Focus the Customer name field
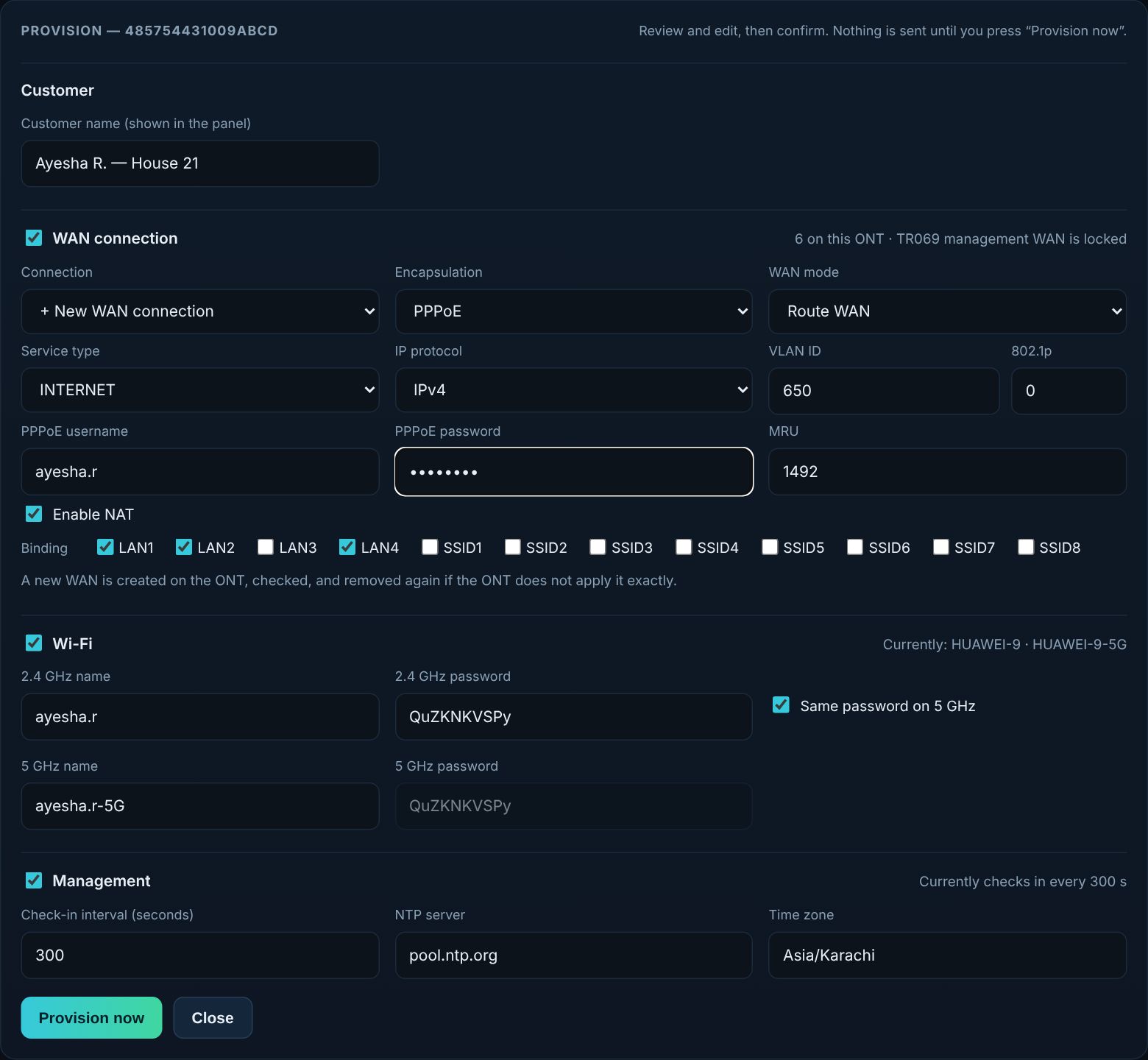This screenshot has width=1148, height=1060. (200, 163)
